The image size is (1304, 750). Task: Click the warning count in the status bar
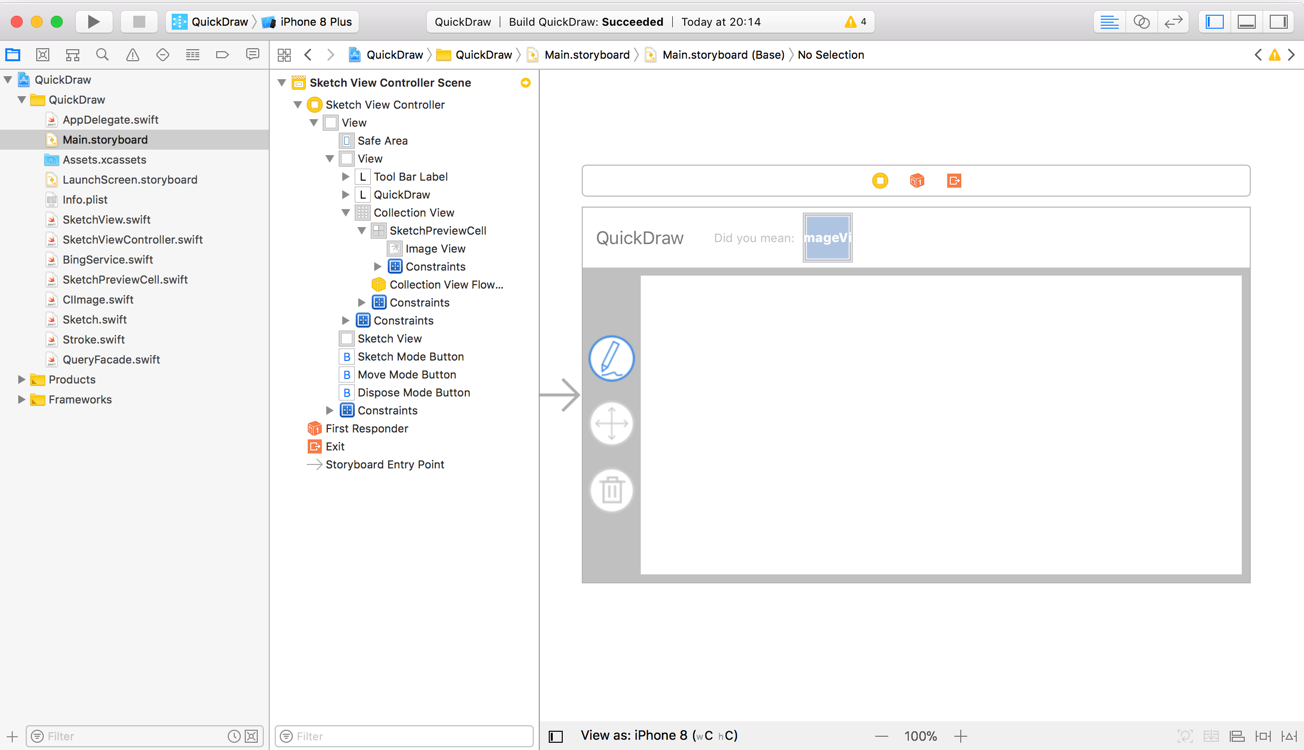(856, 21)
